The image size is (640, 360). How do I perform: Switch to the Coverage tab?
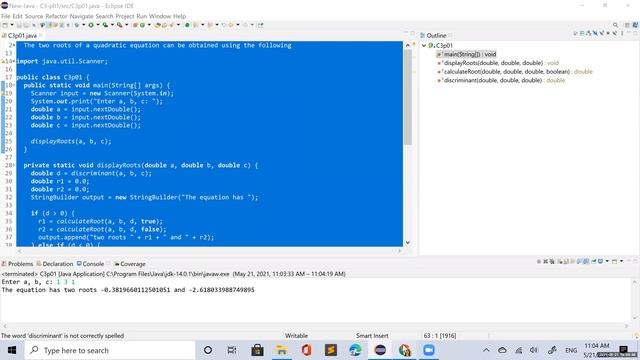click(x=130, y=264)
